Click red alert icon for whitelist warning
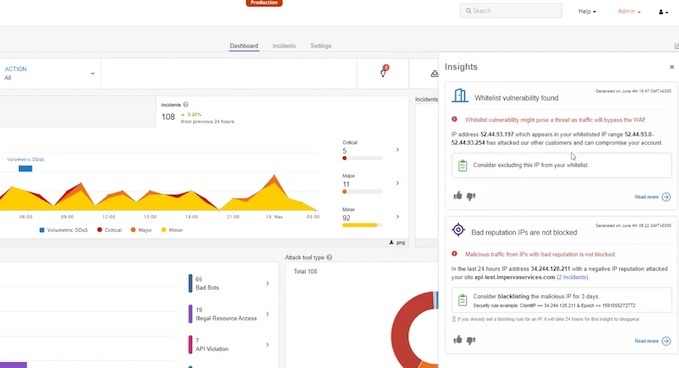 point(454,119)
